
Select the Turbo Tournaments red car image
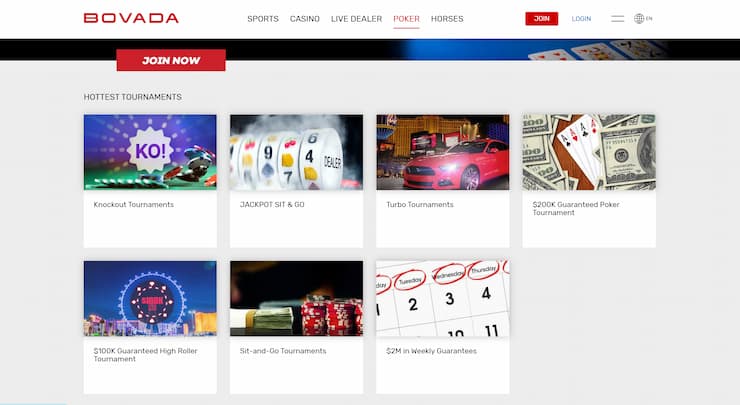point(443,152)
